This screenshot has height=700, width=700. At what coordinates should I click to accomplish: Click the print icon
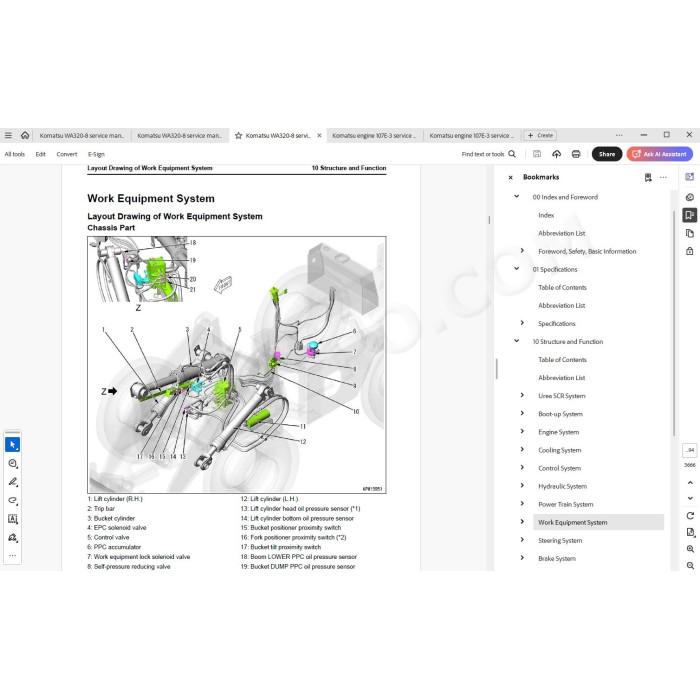576,154
